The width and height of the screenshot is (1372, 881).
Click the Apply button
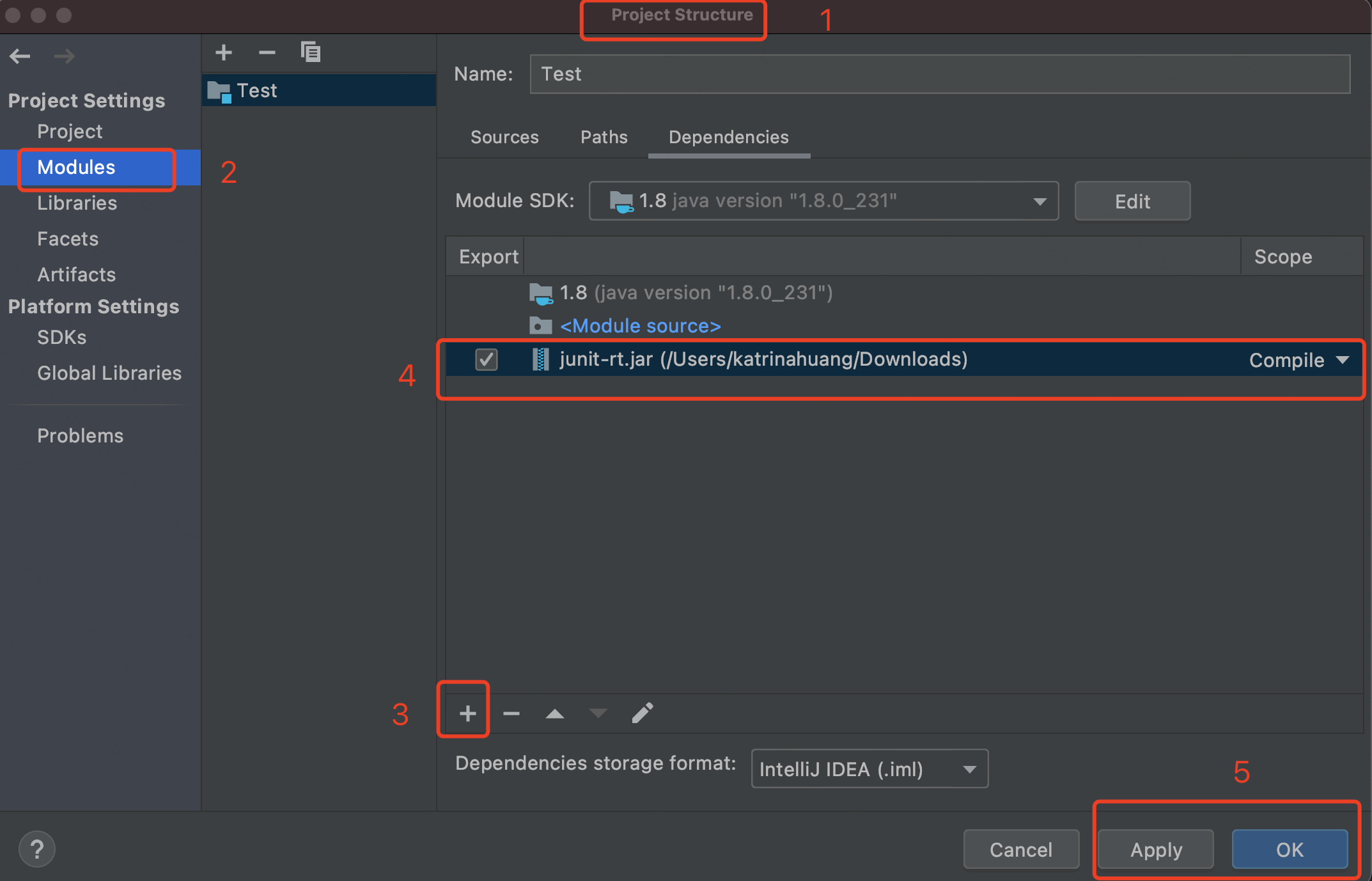(1156, 849)
